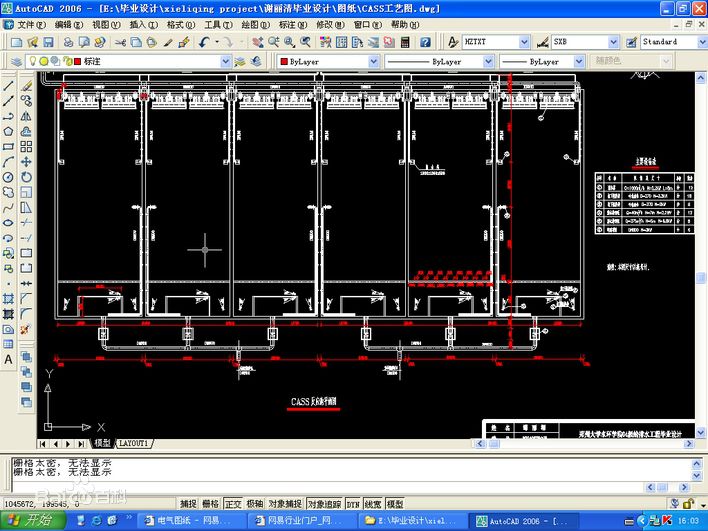Select the Line tool in draw toolbar
This screenshot has height=531, width=708.
(x=8, y=85)
